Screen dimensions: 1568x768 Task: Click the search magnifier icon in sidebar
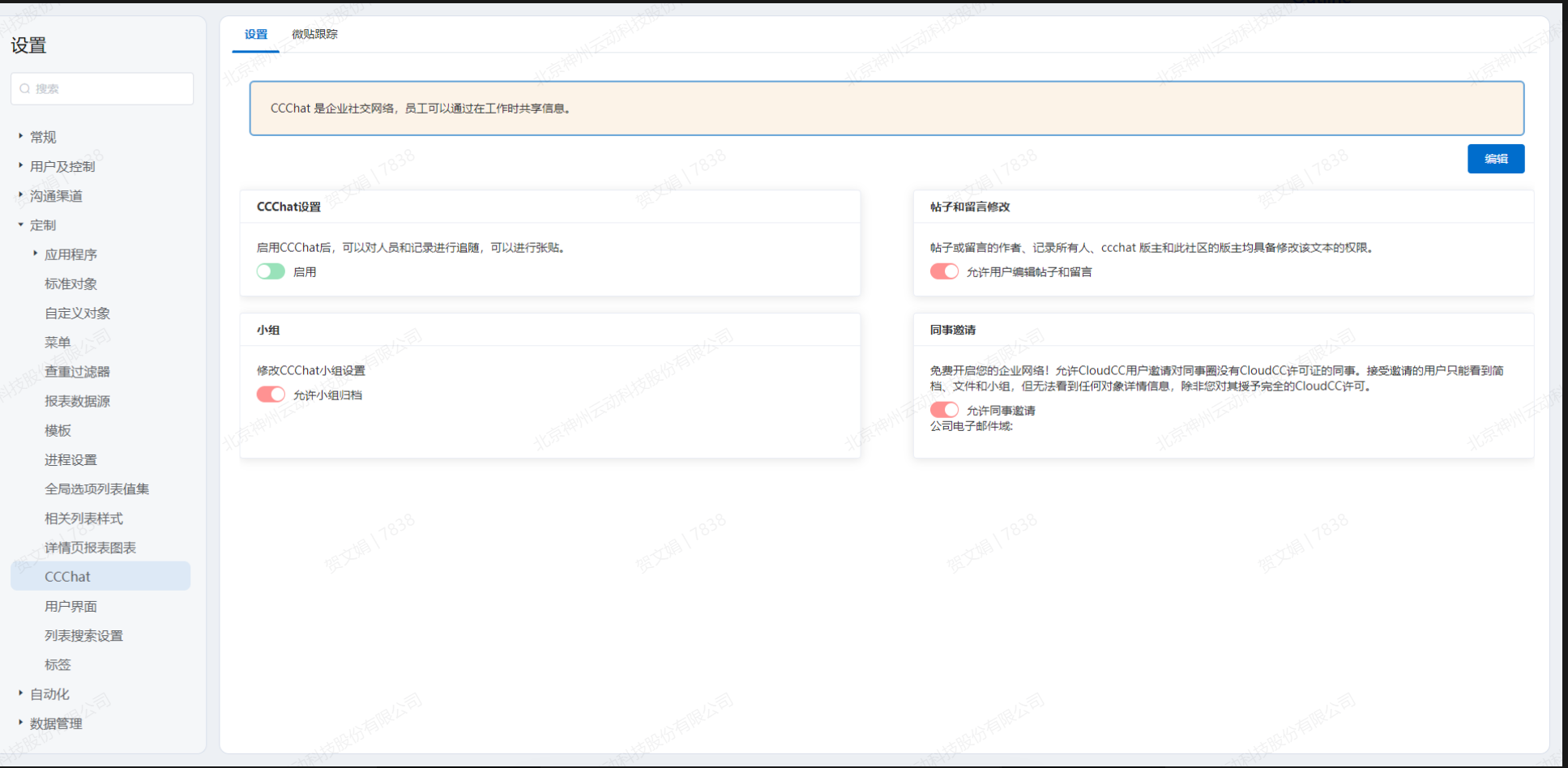[x=25, y=89]
